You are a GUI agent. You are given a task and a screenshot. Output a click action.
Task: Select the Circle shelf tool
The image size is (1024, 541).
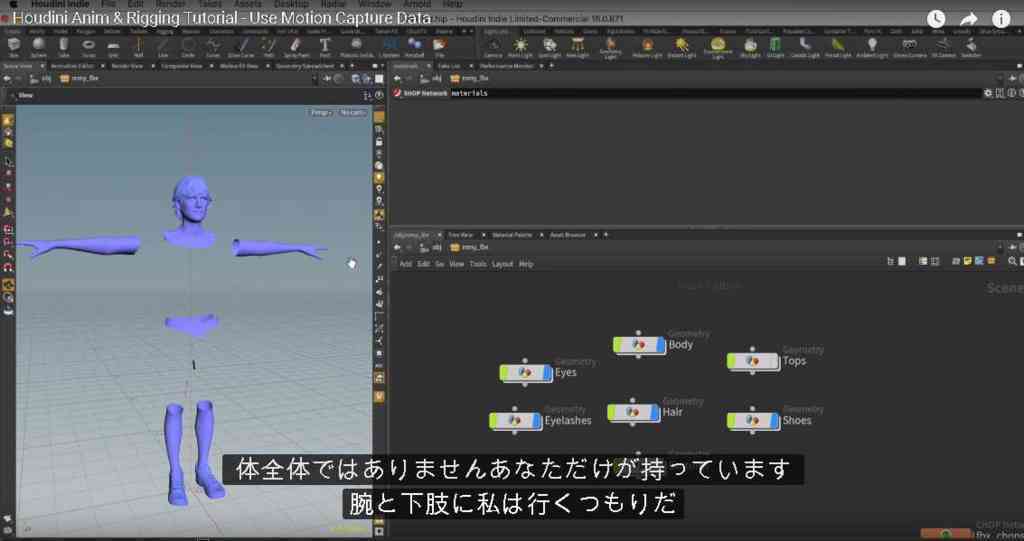click(x=188, y=46)
